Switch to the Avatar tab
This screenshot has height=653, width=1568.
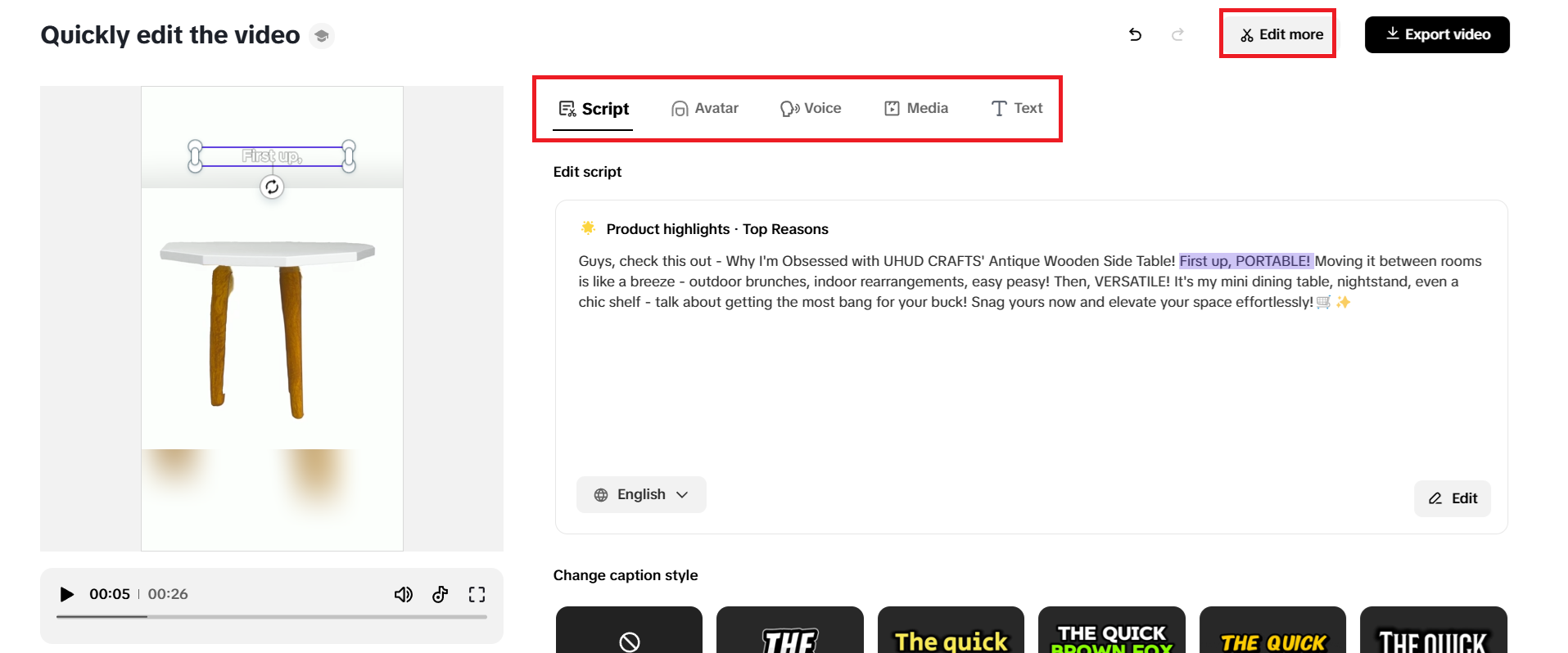[705, 109]
